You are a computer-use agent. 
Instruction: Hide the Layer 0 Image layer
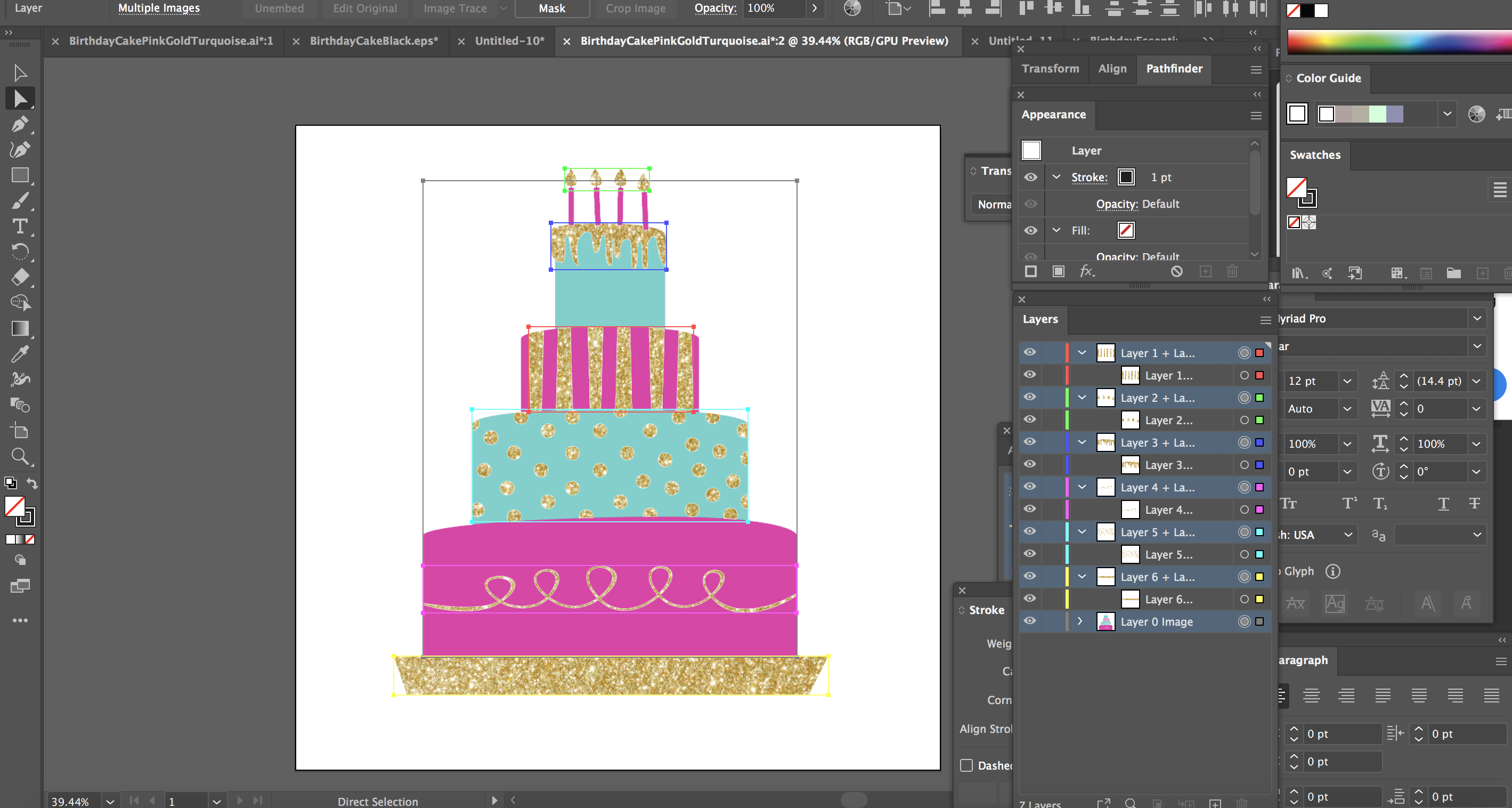1030,621
